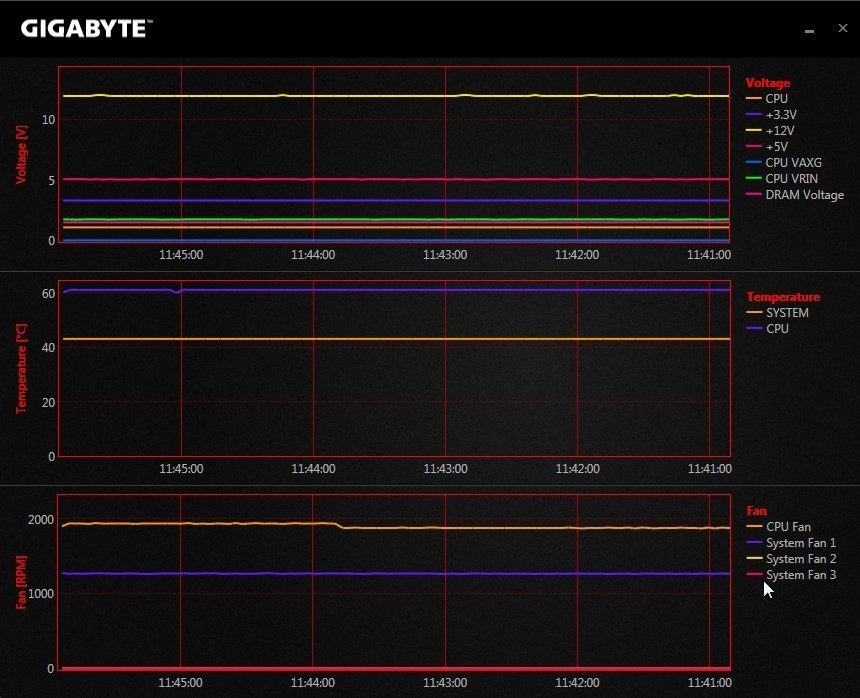Minimize the Gigabyte monitoring window
The height and width of the screenshot is (698, 860).
pos(810,31)
